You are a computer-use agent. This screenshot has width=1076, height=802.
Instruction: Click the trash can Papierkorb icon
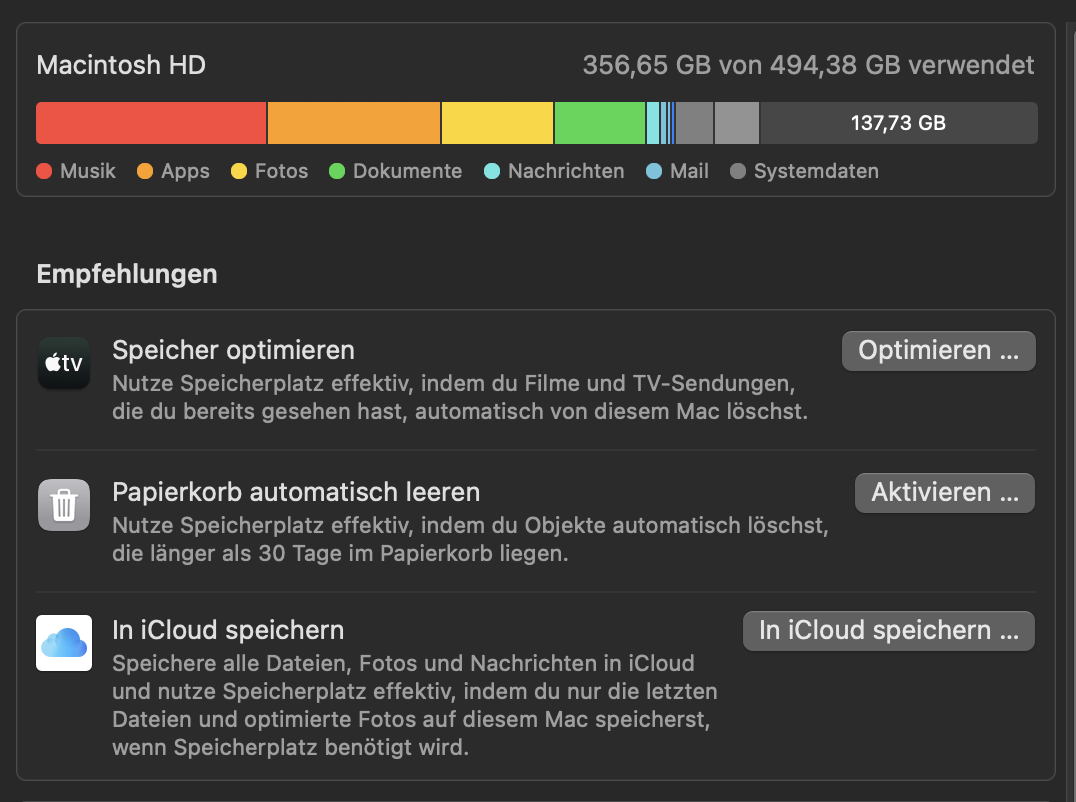(64, 505)
